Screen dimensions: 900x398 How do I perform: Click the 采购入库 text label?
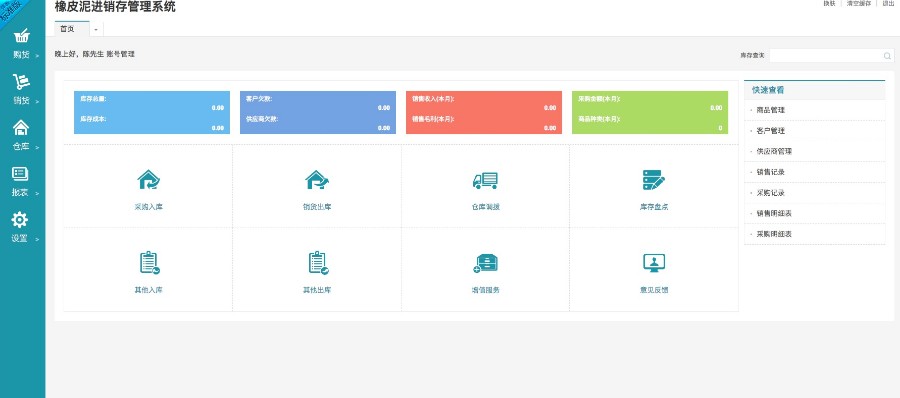click(149, 207)
